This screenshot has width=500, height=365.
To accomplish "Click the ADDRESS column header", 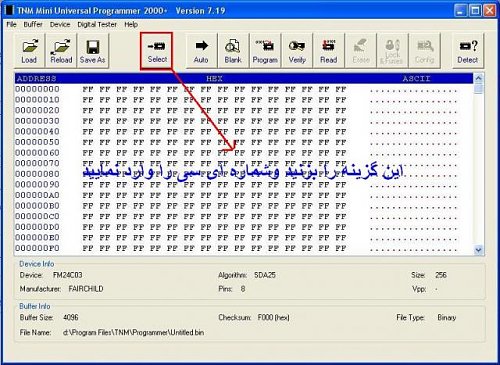I will click(37, 79).
